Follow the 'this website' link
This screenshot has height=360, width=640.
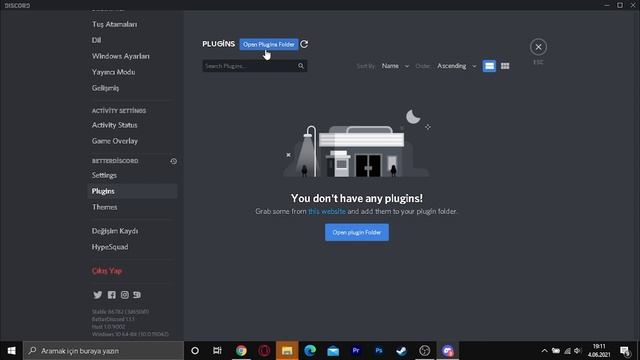click(x=327, y=211)
